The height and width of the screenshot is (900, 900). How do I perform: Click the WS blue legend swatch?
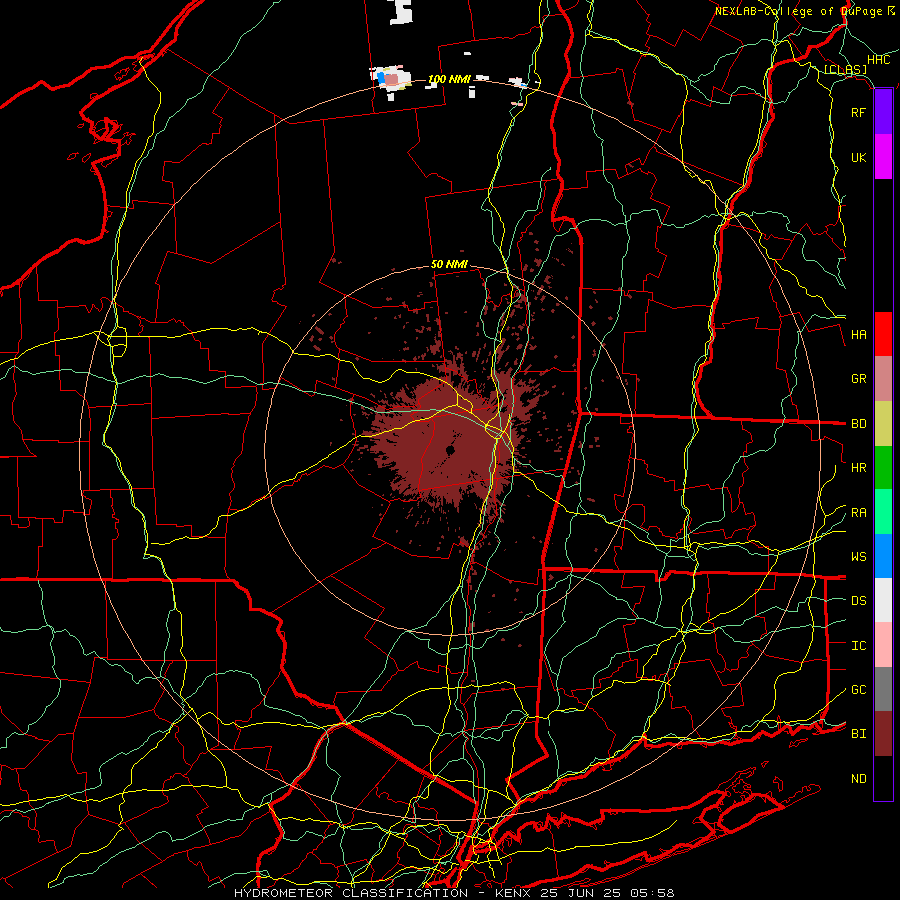point(883,556)
